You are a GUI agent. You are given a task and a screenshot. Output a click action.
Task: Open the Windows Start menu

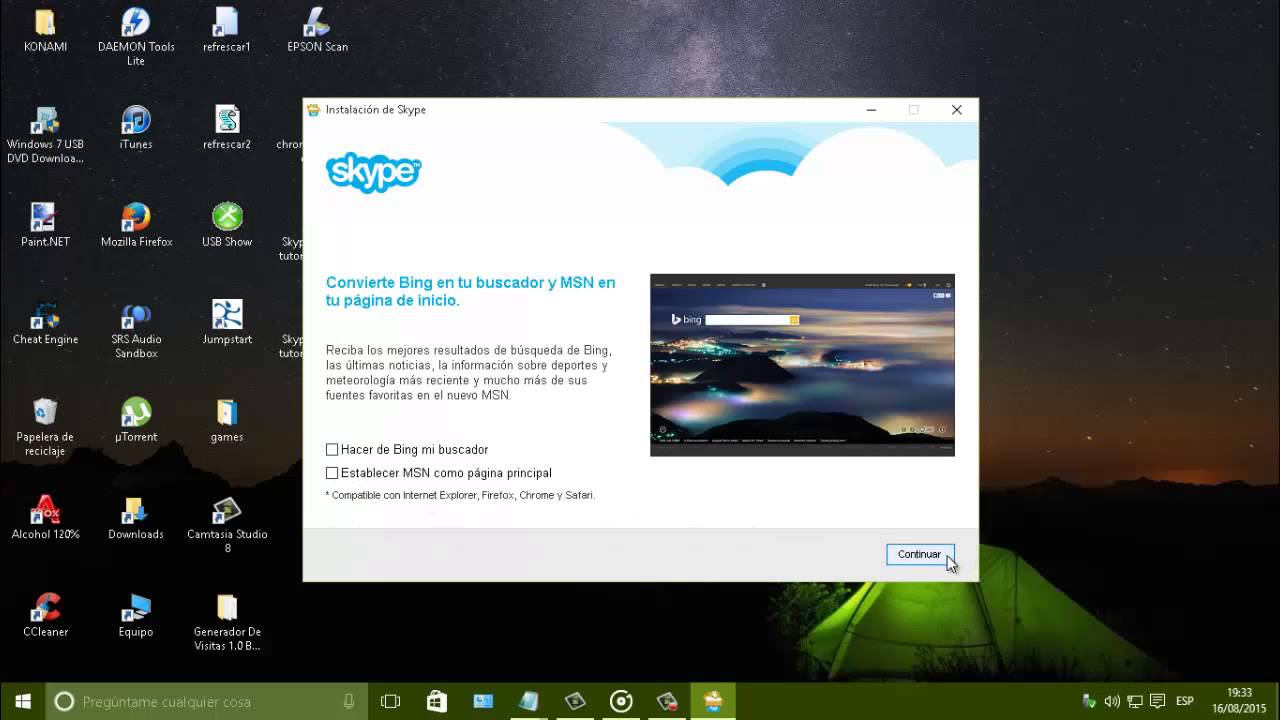pyautogui.click(x=23, y=701)
